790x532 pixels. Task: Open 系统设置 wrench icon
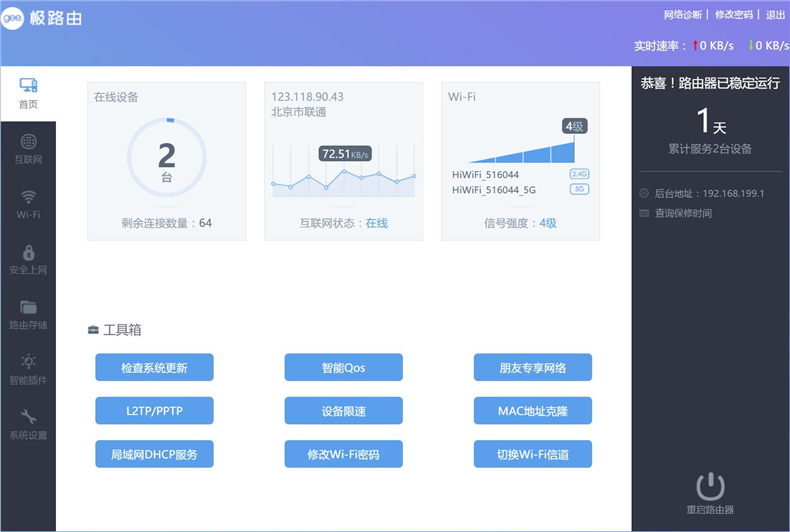pos(28,417)
